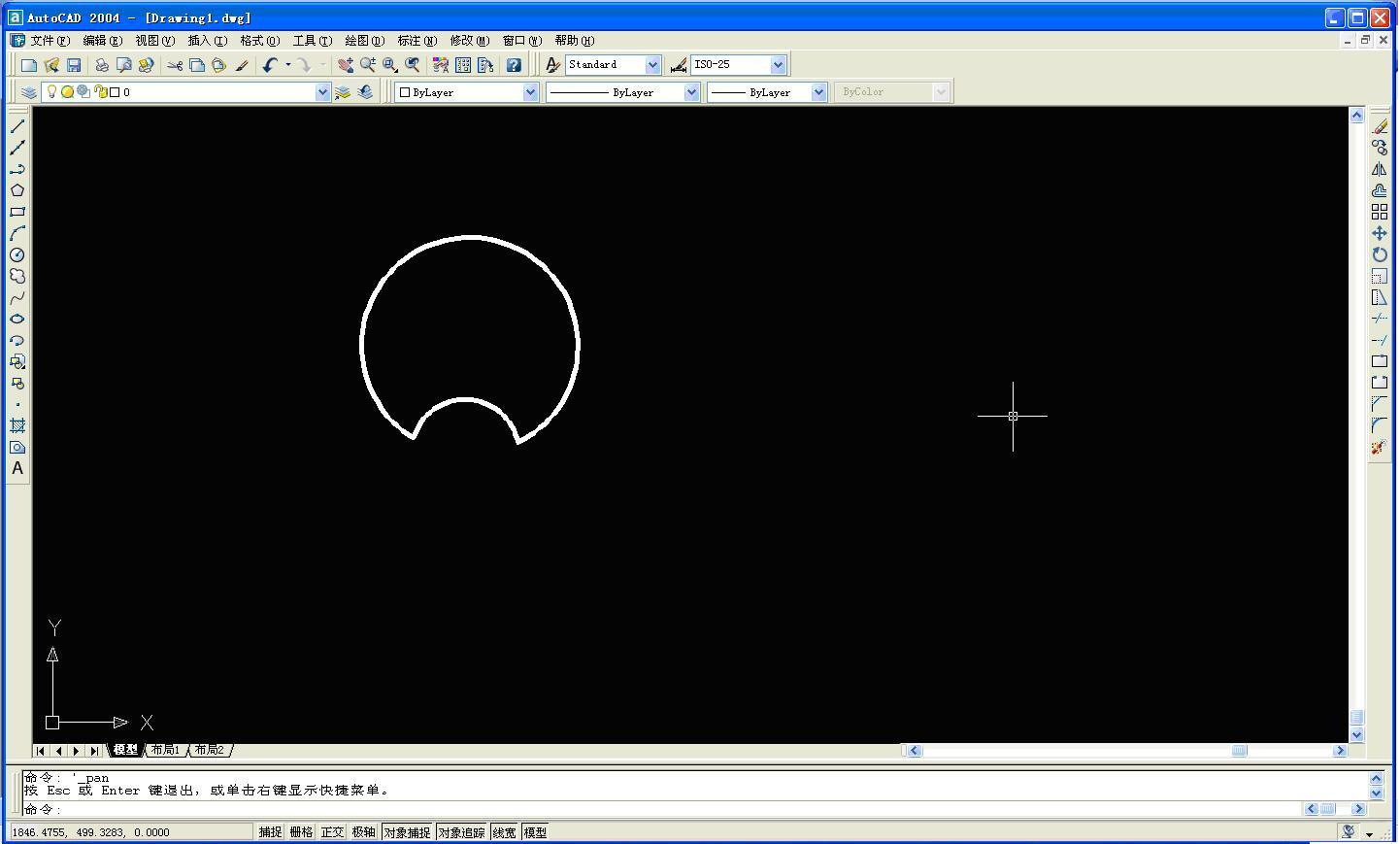The height and width of the screenshot is (844, 1400).
Task: Open the Standard text style dropdown
Action: point(652,65)
